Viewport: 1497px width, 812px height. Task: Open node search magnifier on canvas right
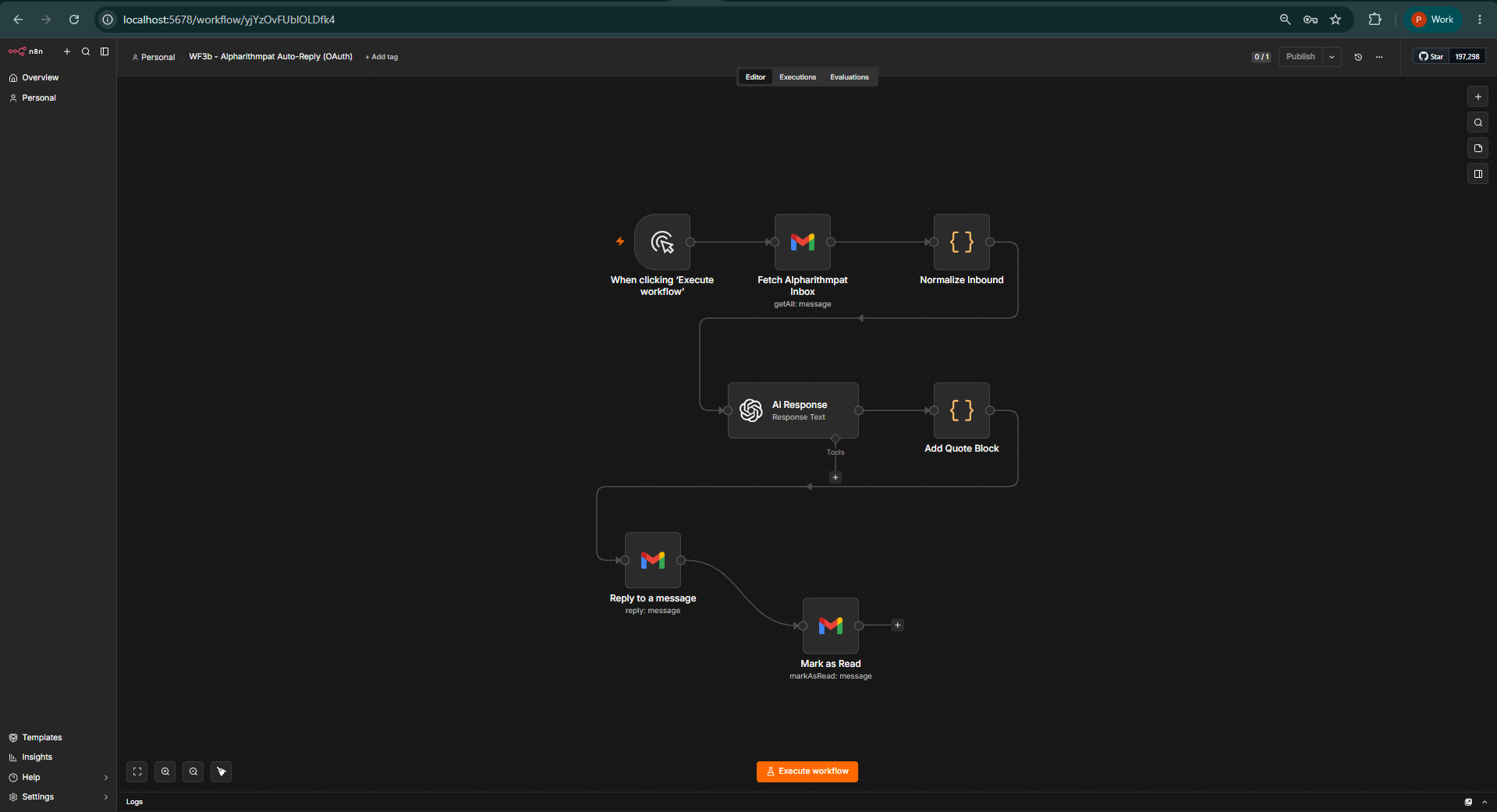click(x=1477, y=123)
